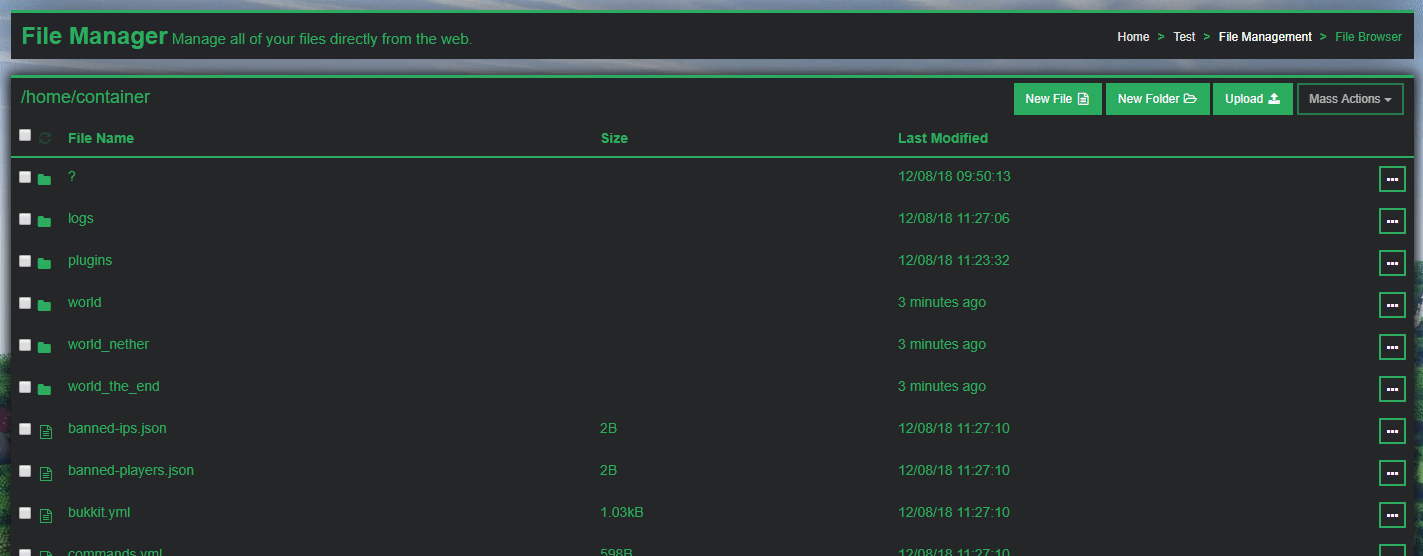Open the Mass Actions dropdown
The width and height of the screenshot is (1423, 556).
pyautogui.click(x=1349, y=99)
